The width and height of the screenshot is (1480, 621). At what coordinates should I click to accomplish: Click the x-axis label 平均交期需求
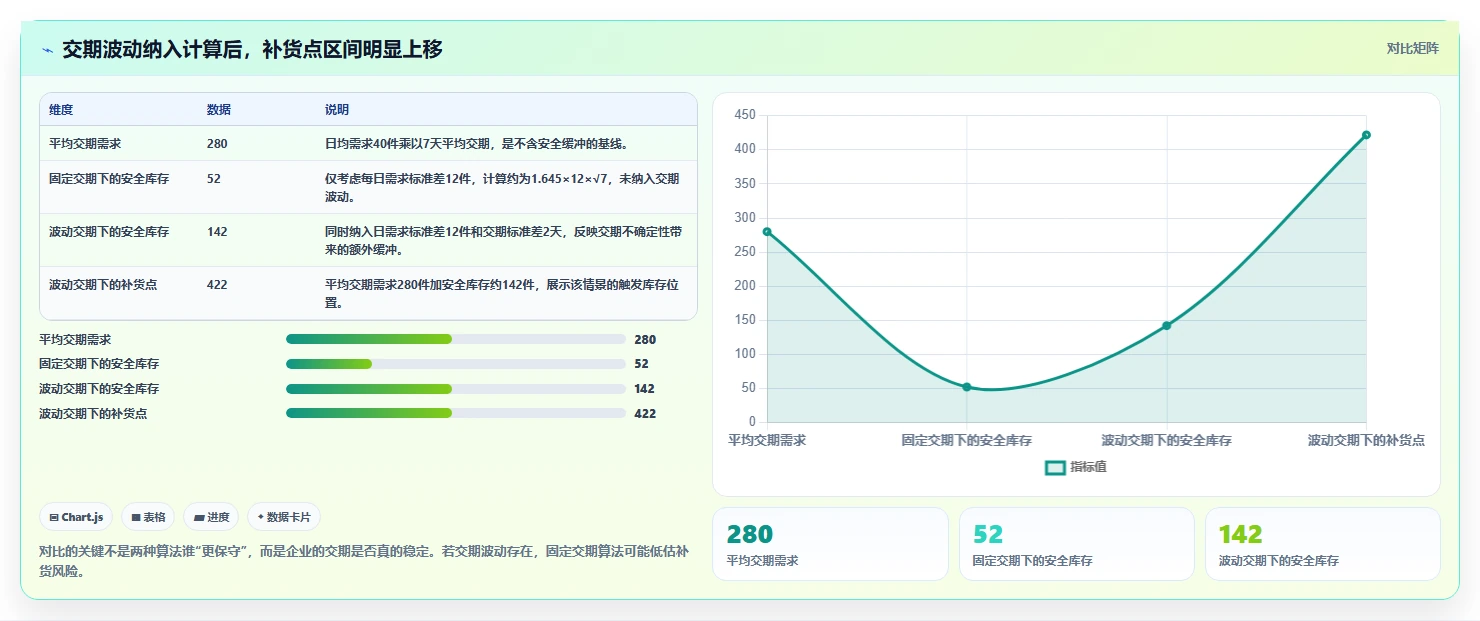point(767,440)
